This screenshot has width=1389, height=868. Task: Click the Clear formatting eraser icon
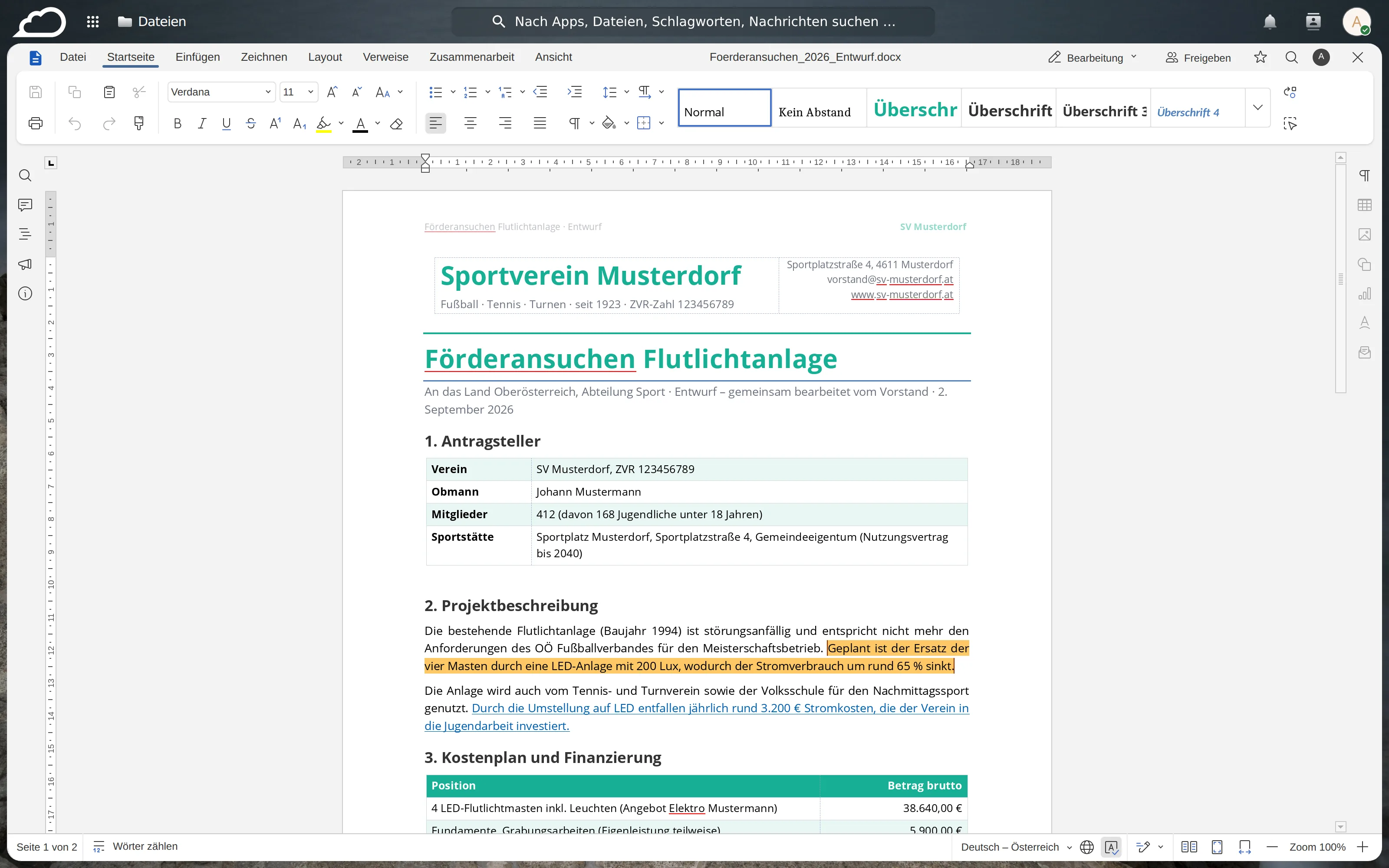tap(396, 123)
